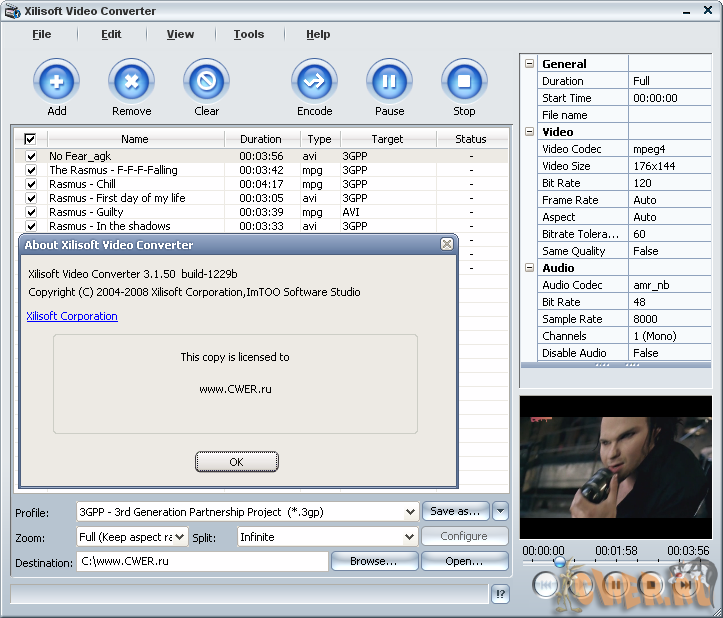Start conversion with the Encode icon
Viewport: 723px width, 618px height.
coord(314,80)
